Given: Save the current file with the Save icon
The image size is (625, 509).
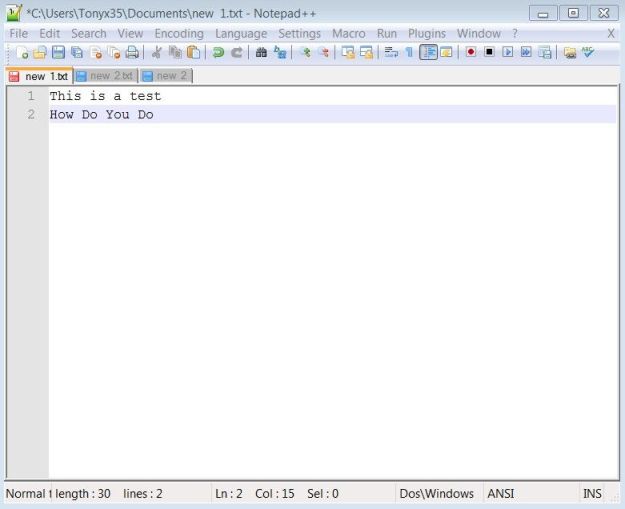Looking at the screenshot, I should (x=58, y=52).
